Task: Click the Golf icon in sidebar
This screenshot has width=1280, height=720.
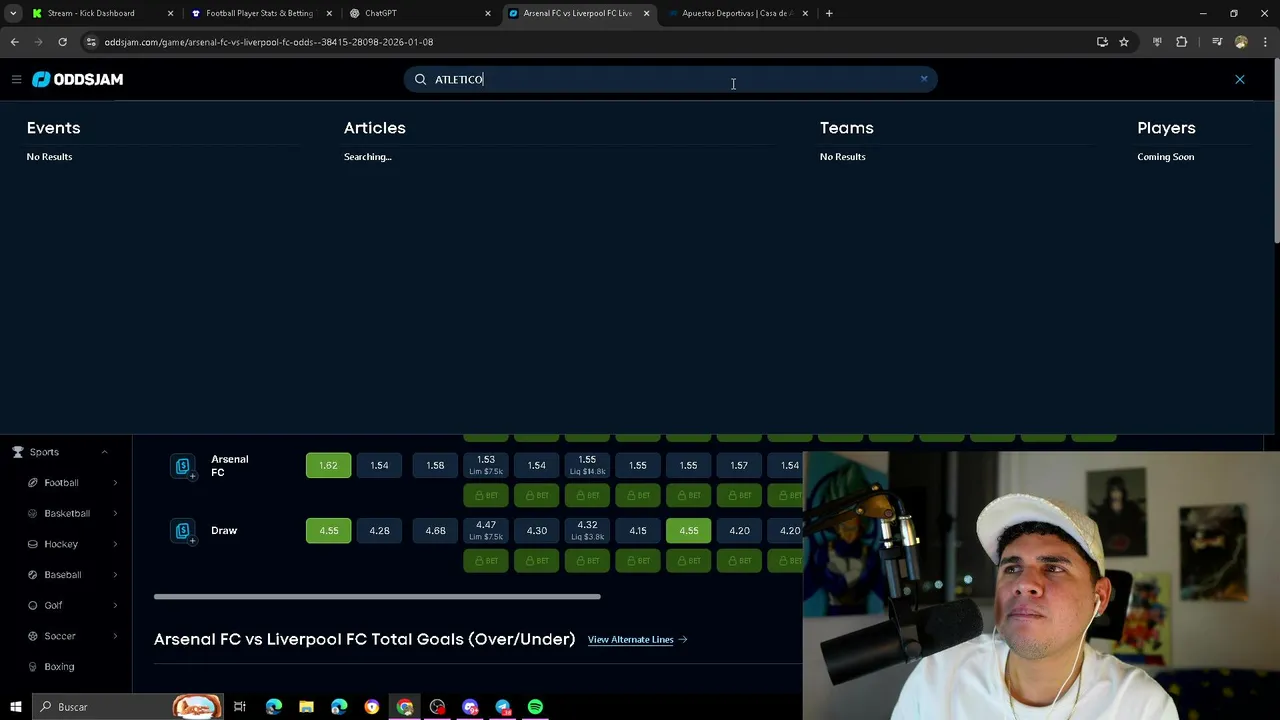Action: (x=32, y=605)
